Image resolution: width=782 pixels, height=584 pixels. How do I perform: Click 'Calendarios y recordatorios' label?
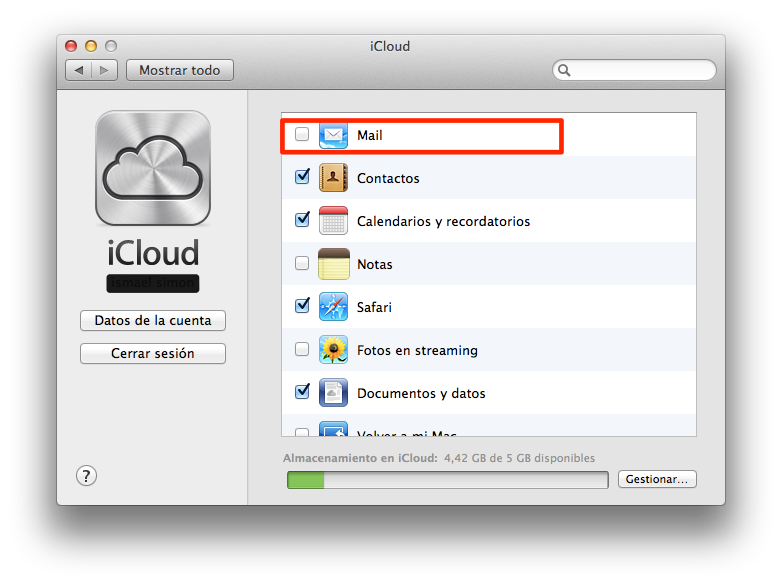443,221
